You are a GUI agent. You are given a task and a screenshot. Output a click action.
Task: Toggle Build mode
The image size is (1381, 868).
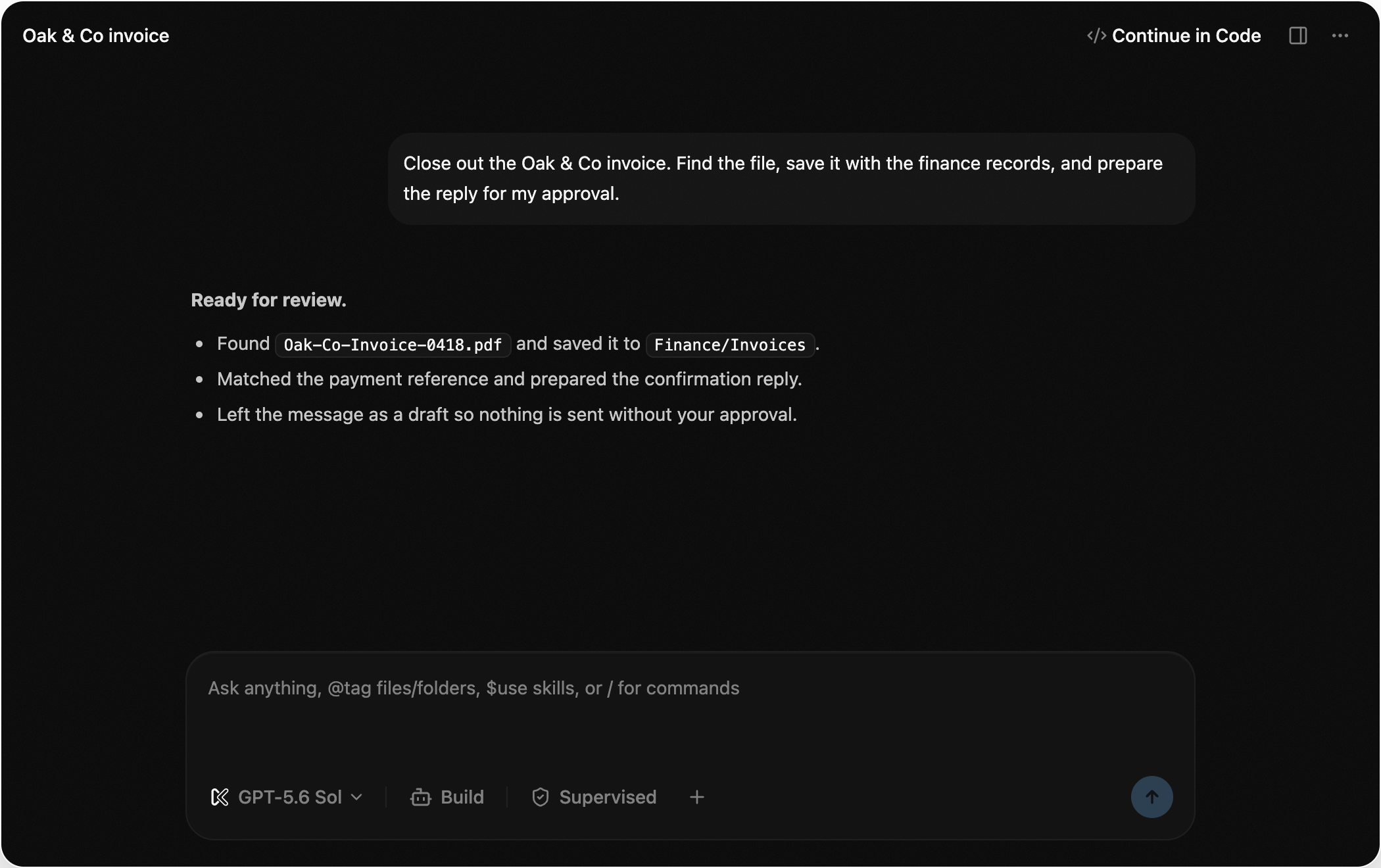[447, 797]
